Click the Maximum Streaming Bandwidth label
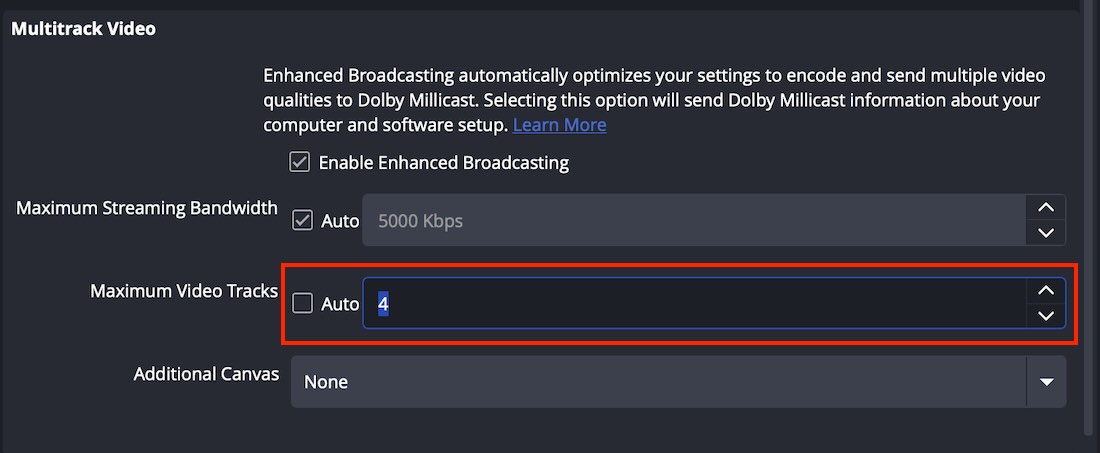Image resolution: width=1100 pixels, height=453 pixels. [147, 208]
